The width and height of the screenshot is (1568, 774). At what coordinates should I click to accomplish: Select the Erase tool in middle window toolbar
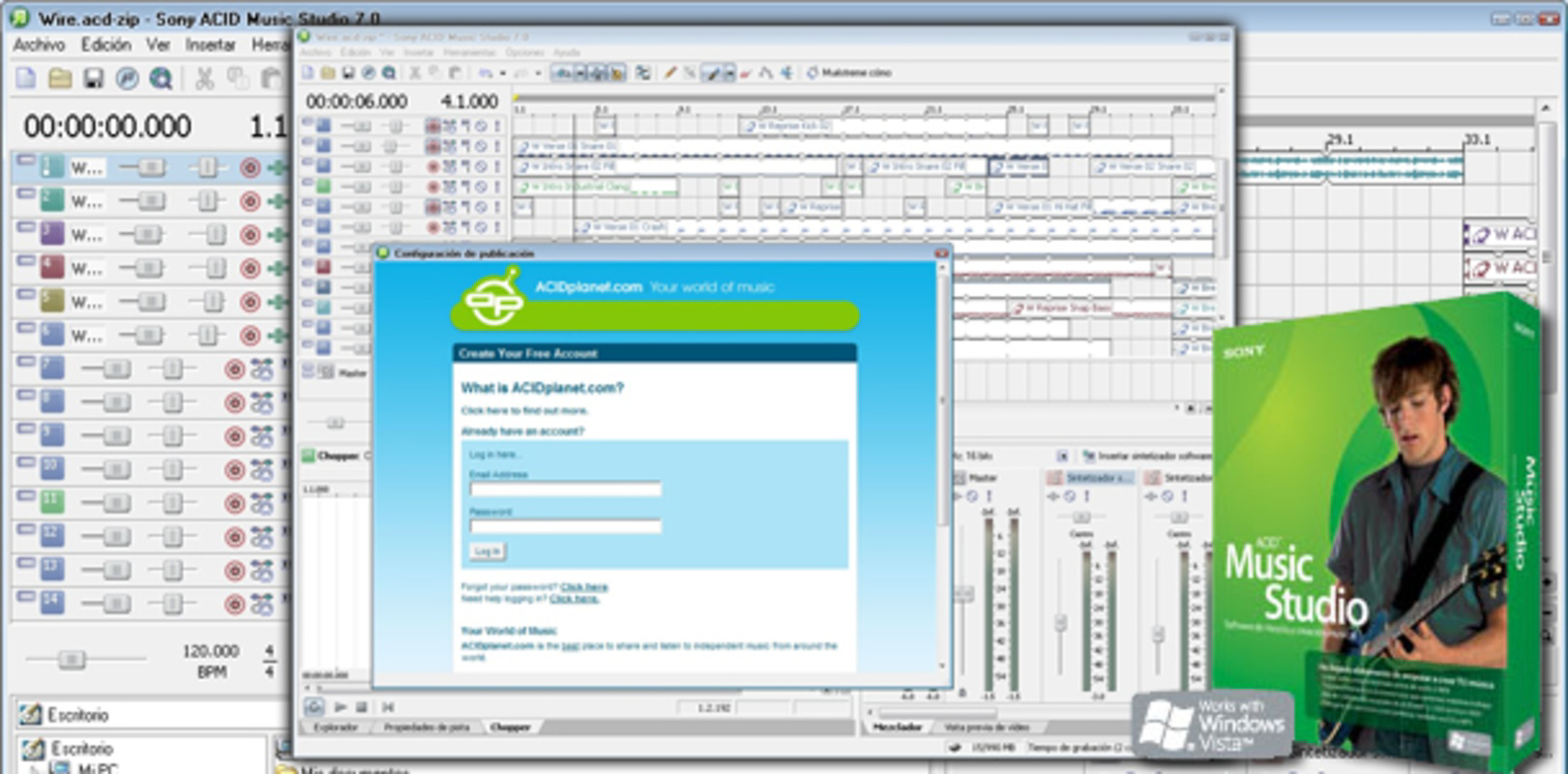click(x=745, y=73)
